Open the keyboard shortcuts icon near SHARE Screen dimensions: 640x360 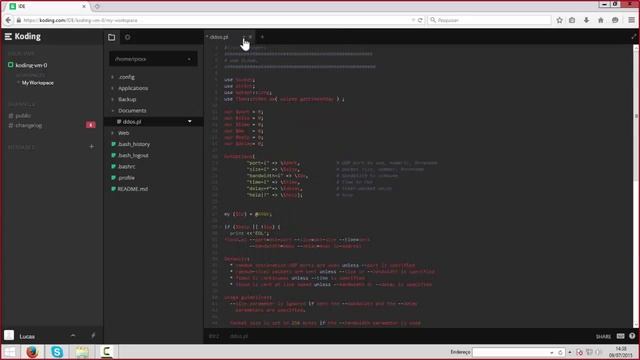click(x=620, y=336)
